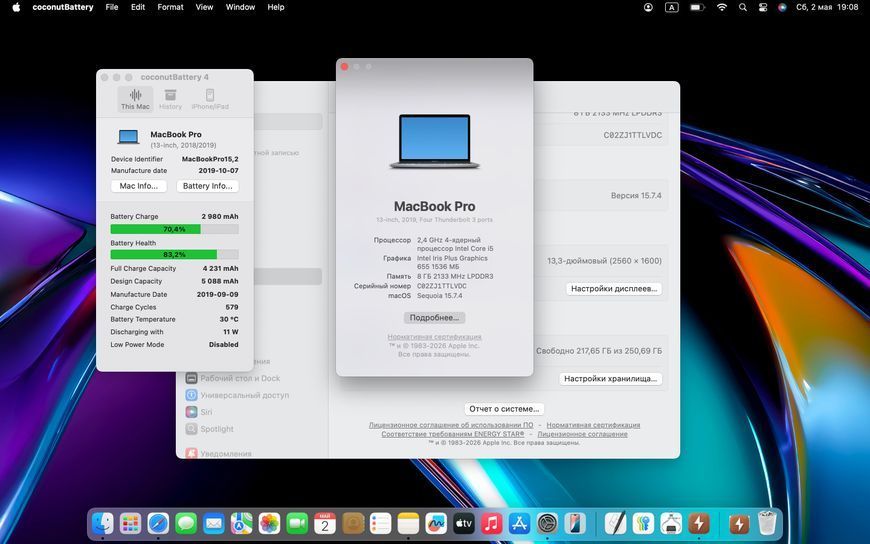
Task: Open Reminders from the Dock
Action: (381, 523)
